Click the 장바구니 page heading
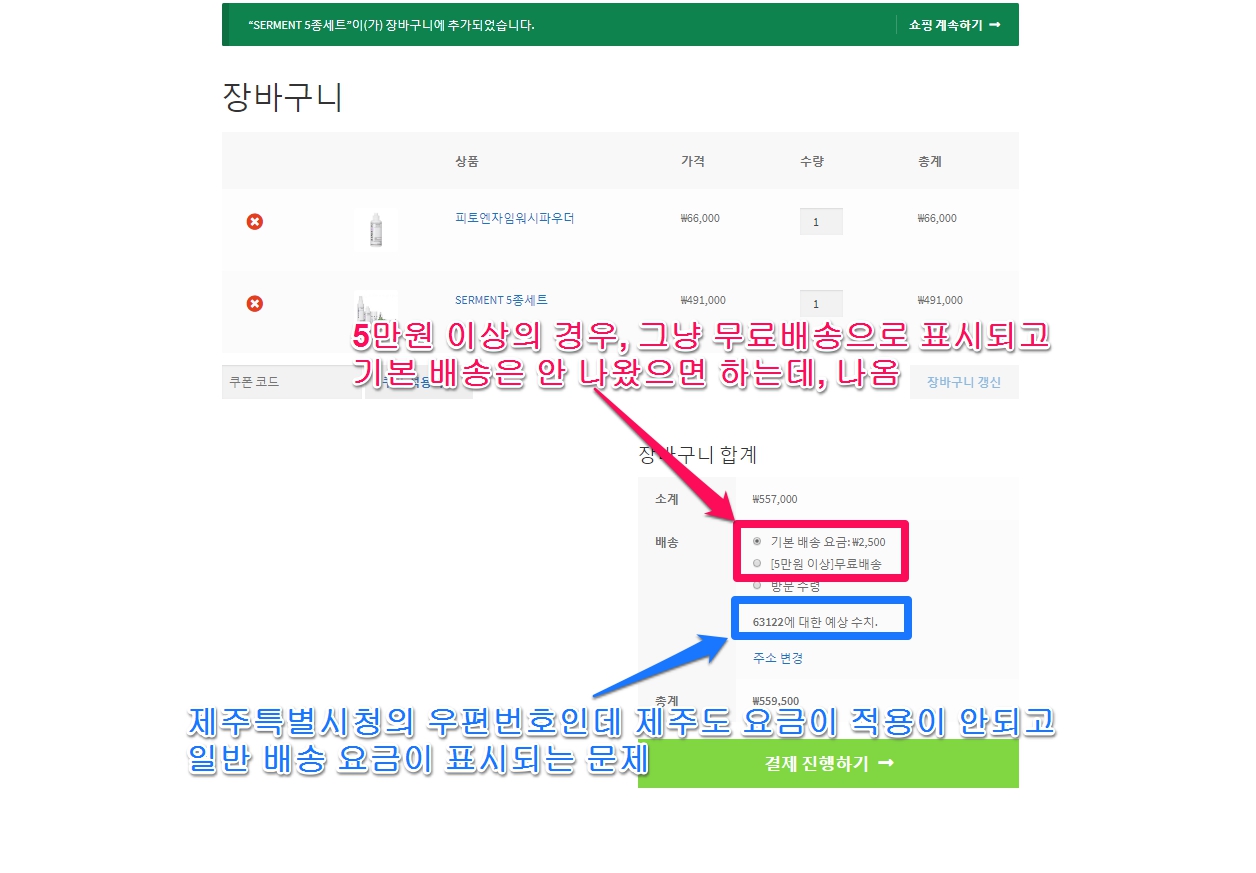The height and width of the screenshot is (873, 1256). [282, 98]
